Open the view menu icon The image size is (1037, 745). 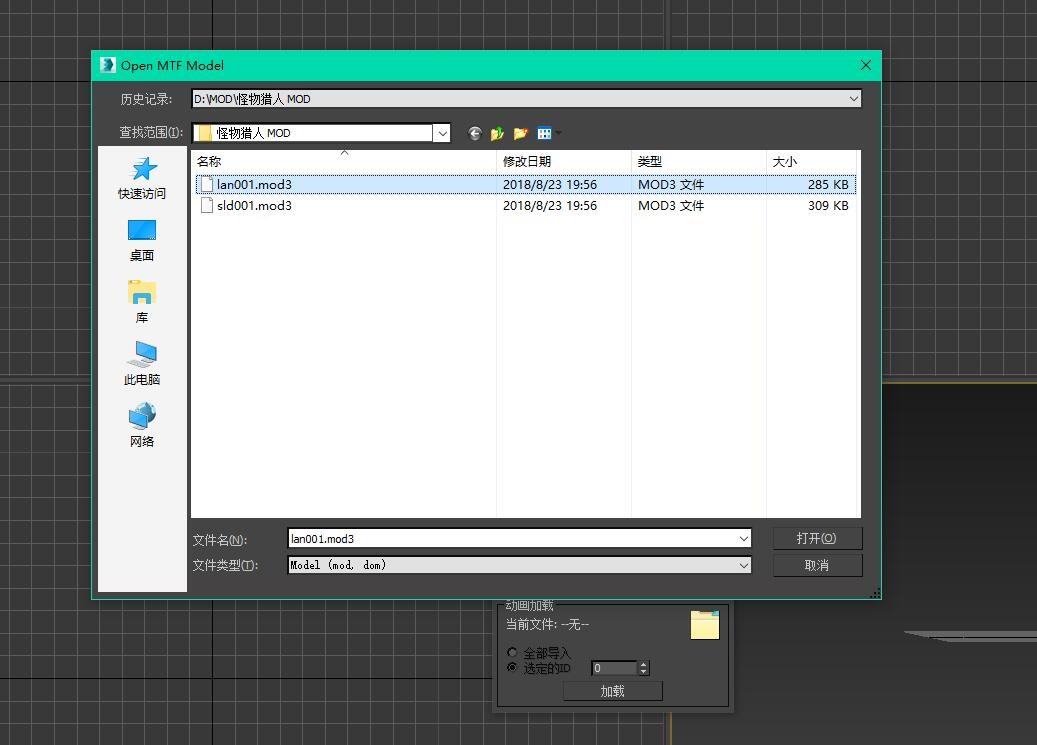click(x=545, y=133)
